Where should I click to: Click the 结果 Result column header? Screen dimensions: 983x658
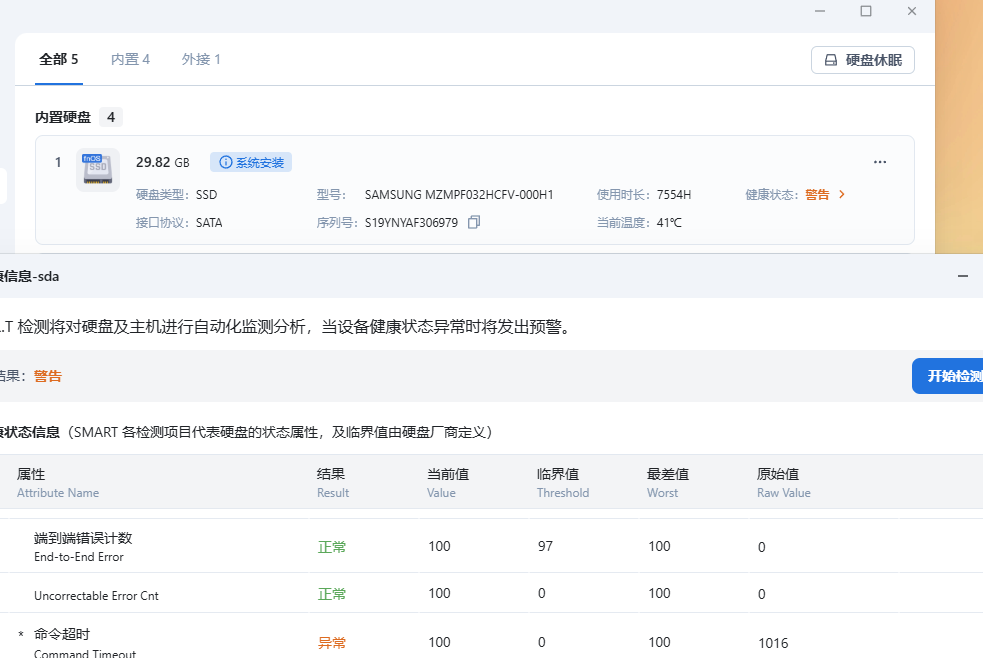[333, 483]
